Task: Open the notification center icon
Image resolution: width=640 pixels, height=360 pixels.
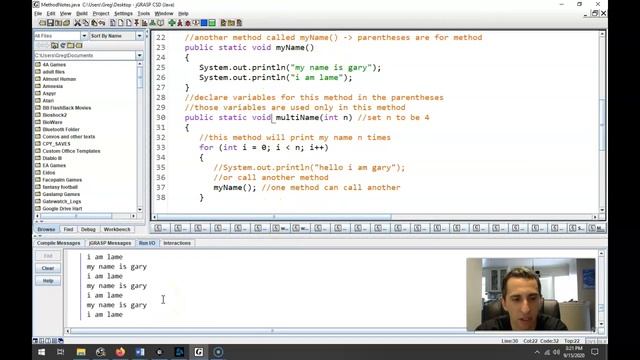Action: [x=595, y=352]
